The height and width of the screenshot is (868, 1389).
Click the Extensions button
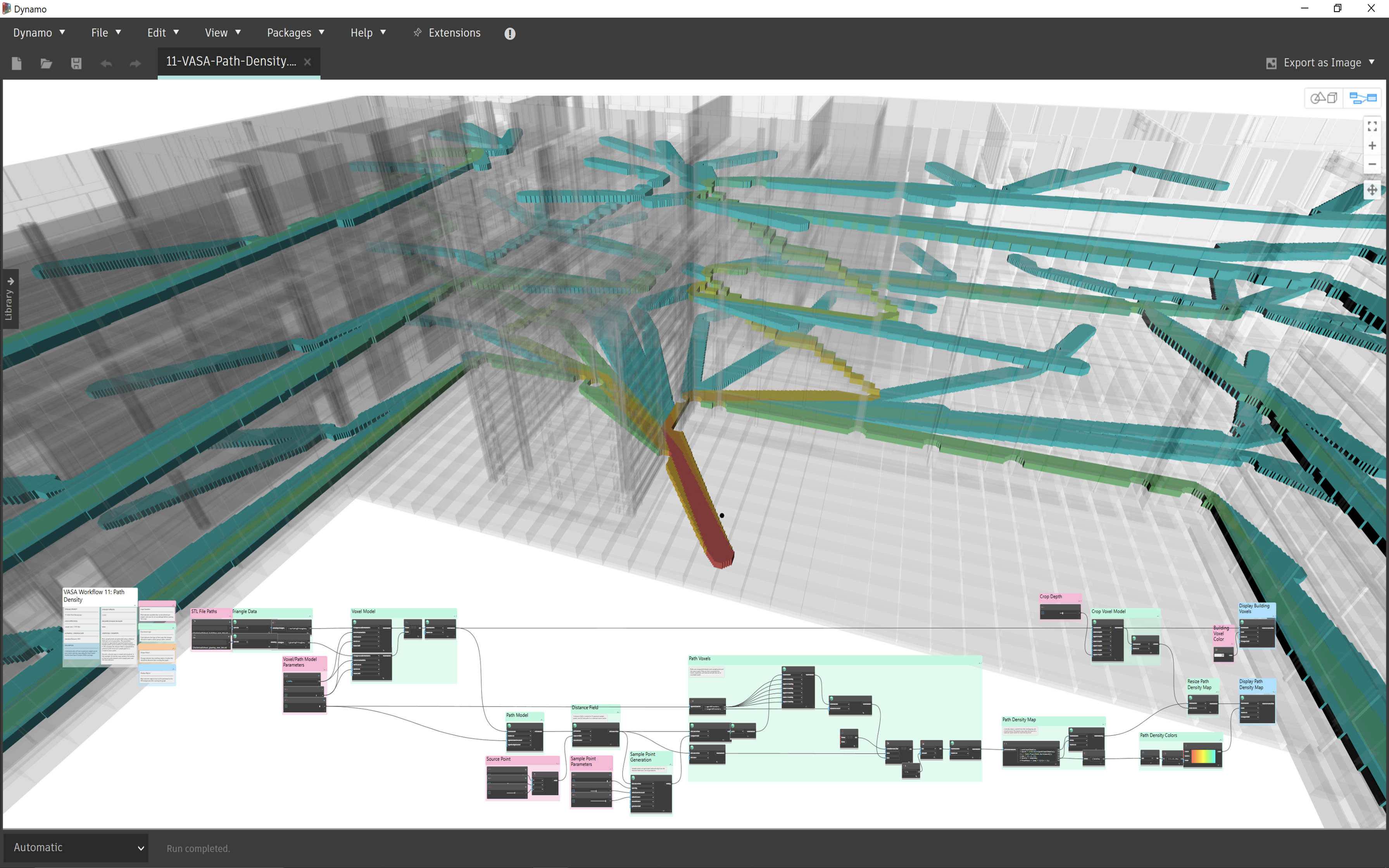pos(447,33)
